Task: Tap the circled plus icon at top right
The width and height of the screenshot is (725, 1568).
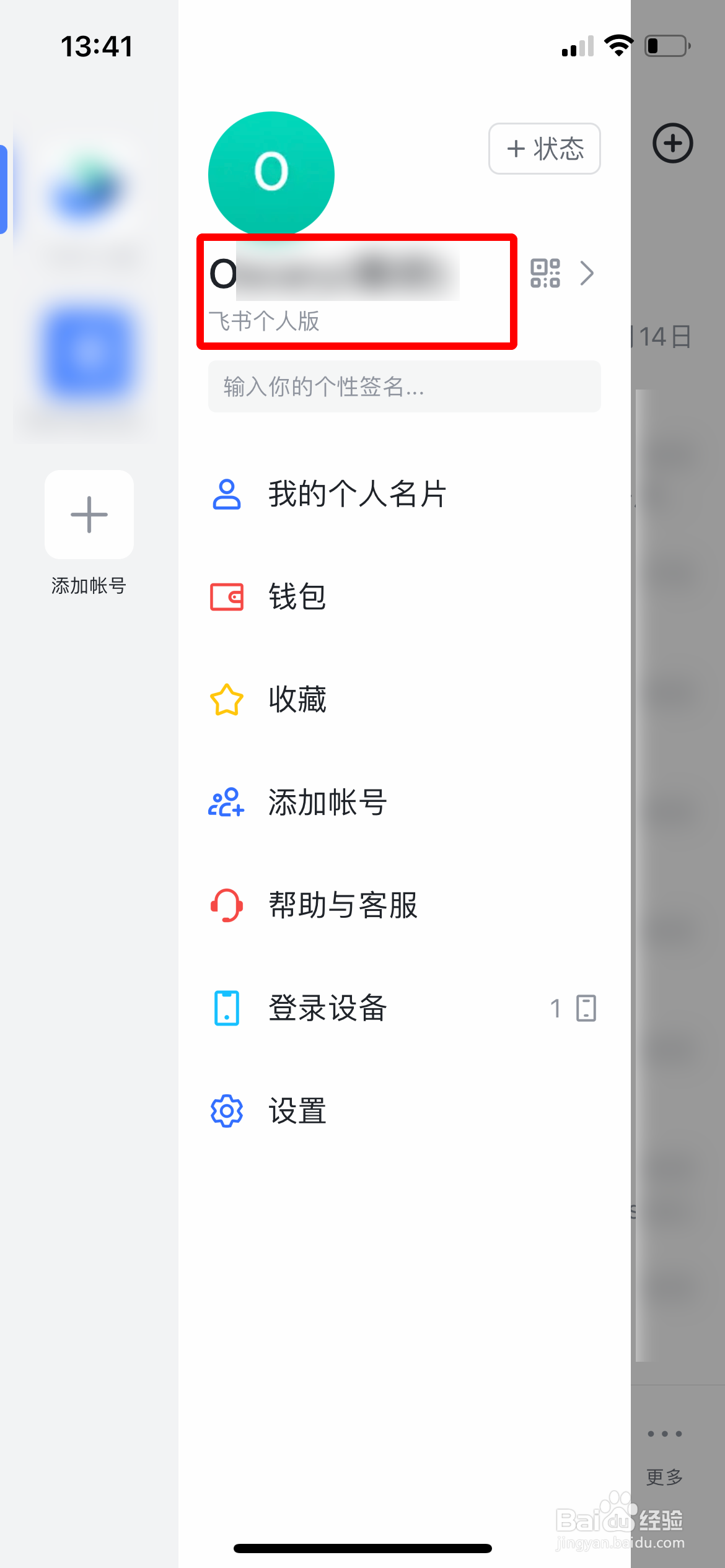Action: click(x=672, y=143)
